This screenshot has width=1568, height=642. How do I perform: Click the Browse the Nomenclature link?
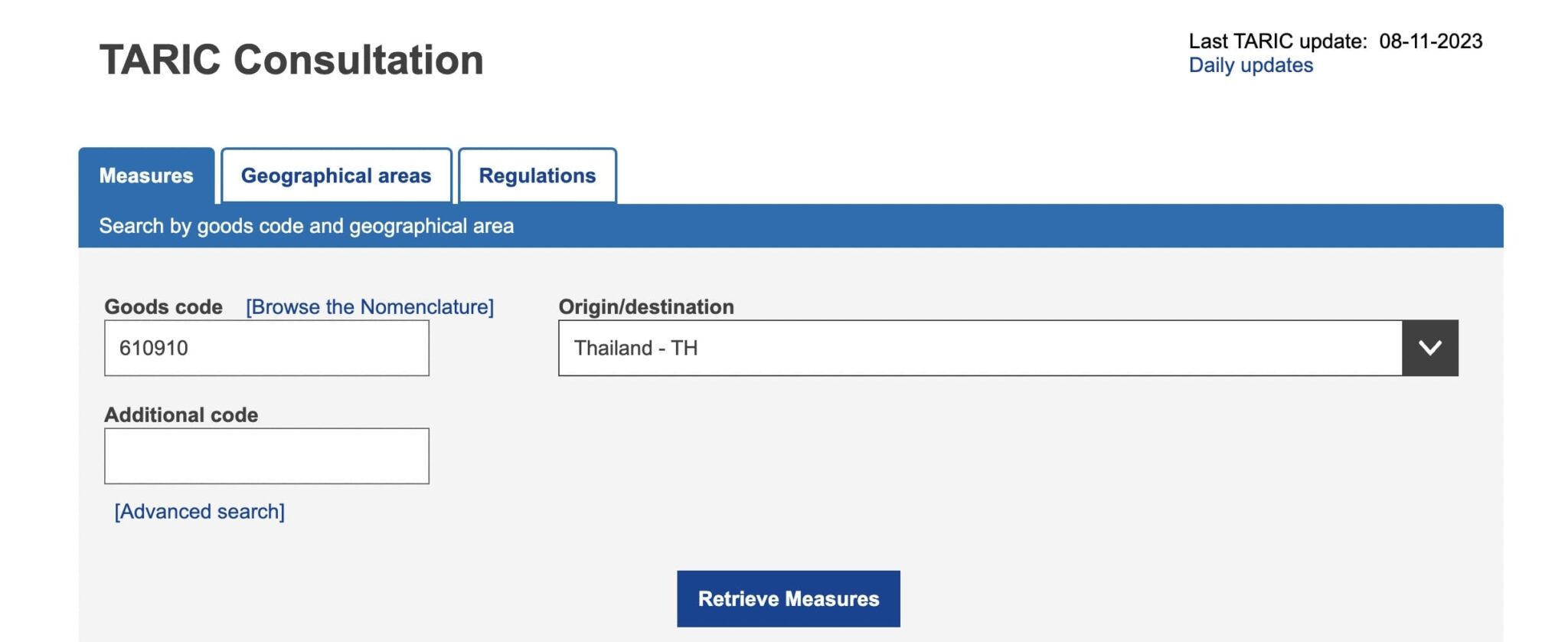(370, 306)
